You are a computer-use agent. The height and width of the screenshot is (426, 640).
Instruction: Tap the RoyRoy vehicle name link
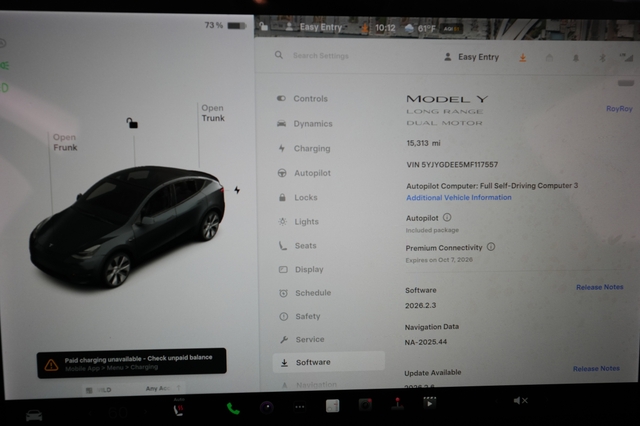(x=619, y=109)
